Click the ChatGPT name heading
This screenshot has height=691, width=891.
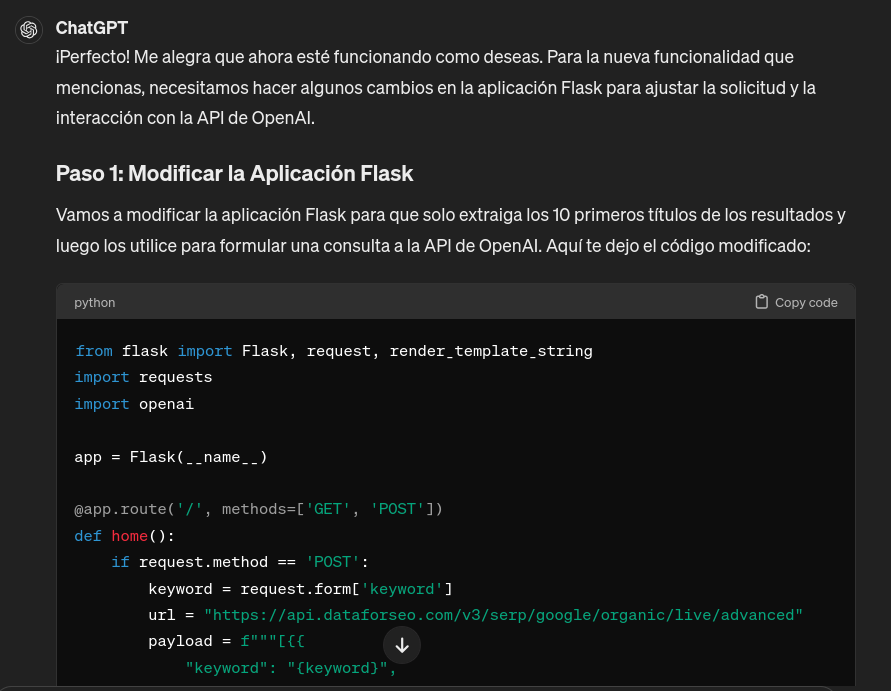point(91,28)
